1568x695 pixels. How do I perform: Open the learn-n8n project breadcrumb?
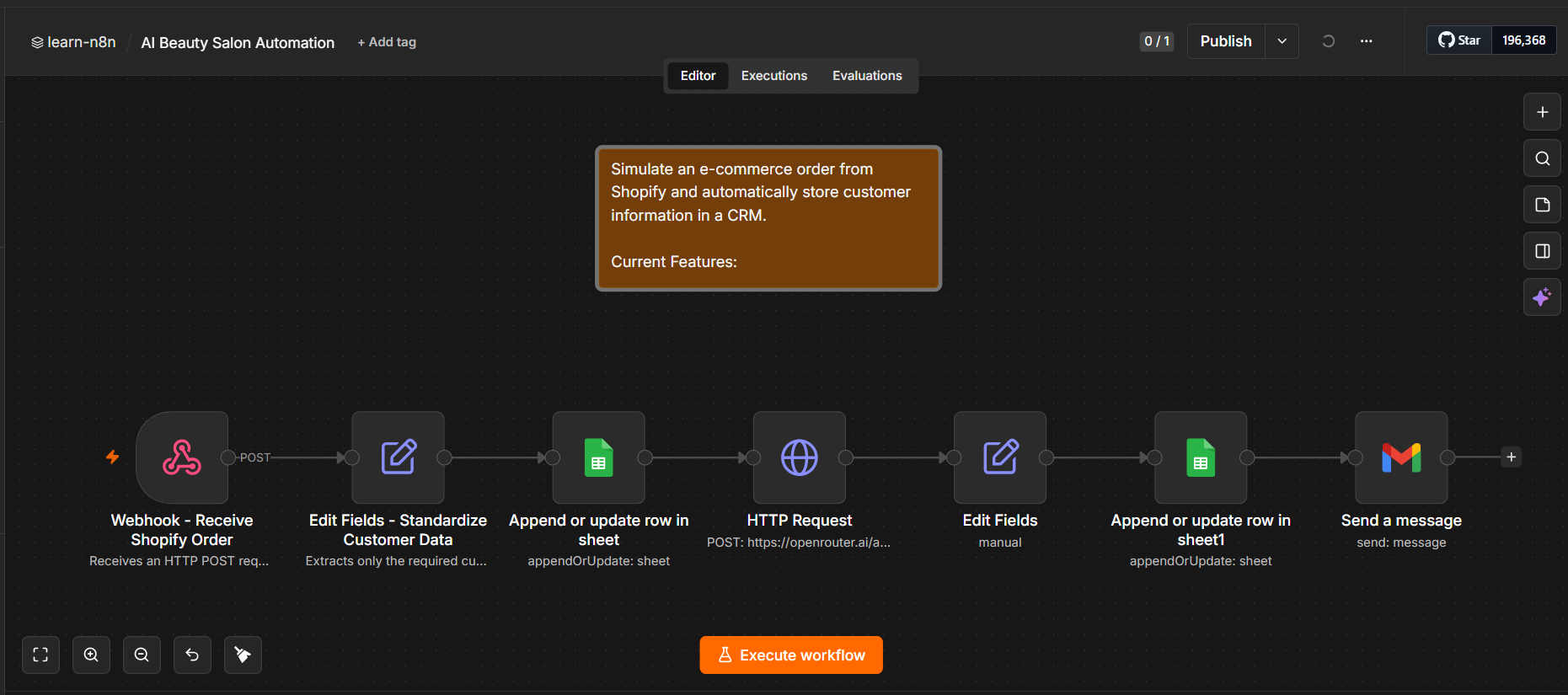[x=73, y=42]
